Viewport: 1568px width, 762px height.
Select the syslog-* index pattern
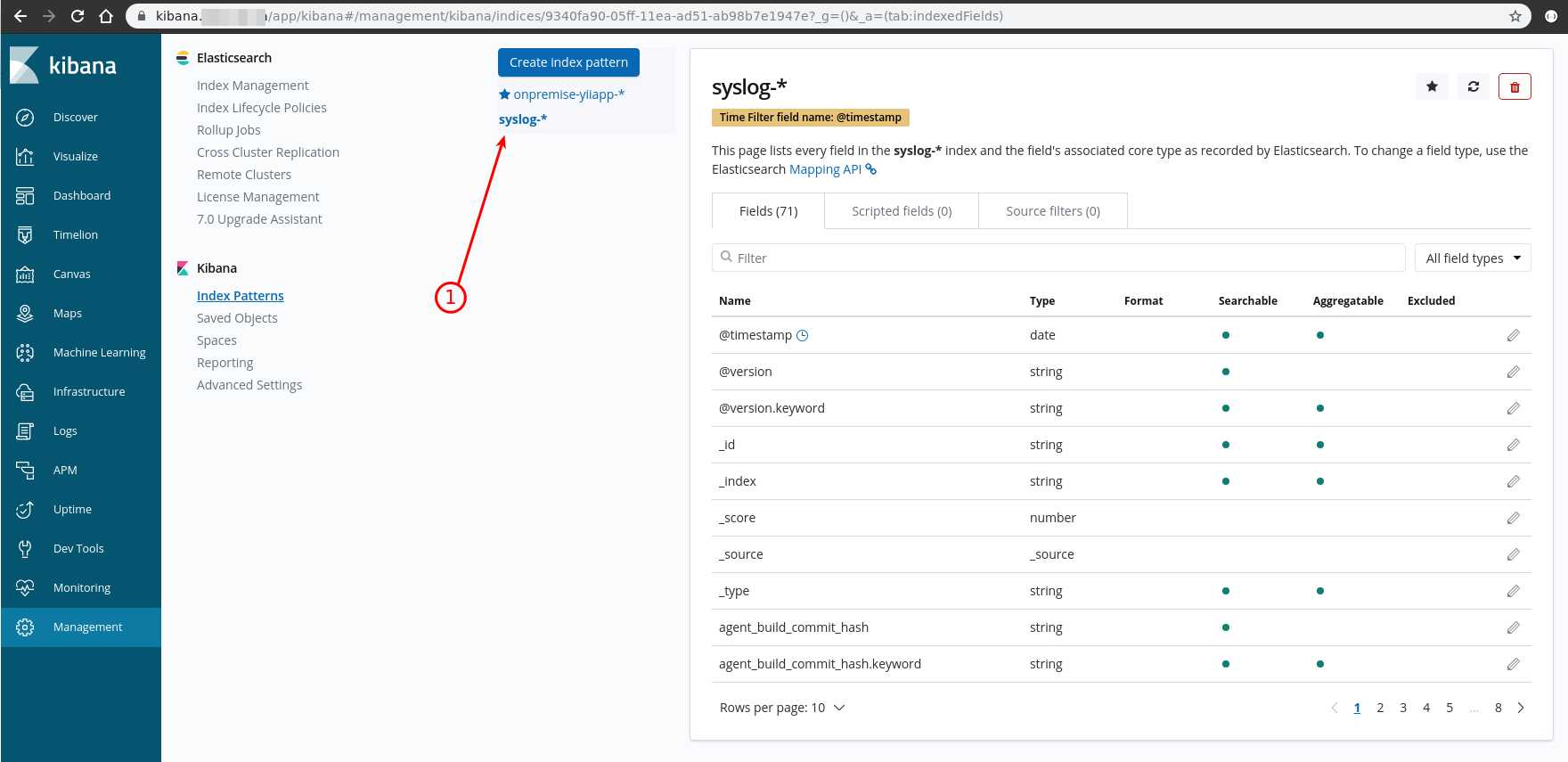(523, 119)
